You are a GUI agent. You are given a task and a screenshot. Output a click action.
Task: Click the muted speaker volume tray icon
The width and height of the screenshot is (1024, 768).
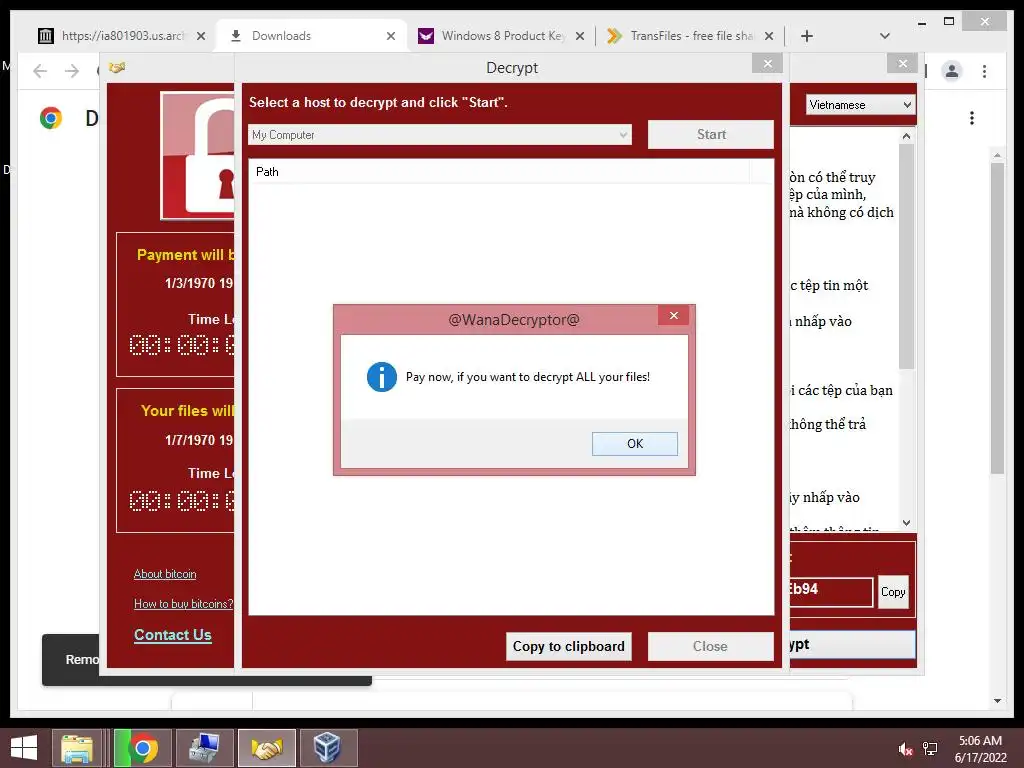(x=905, y=749)
